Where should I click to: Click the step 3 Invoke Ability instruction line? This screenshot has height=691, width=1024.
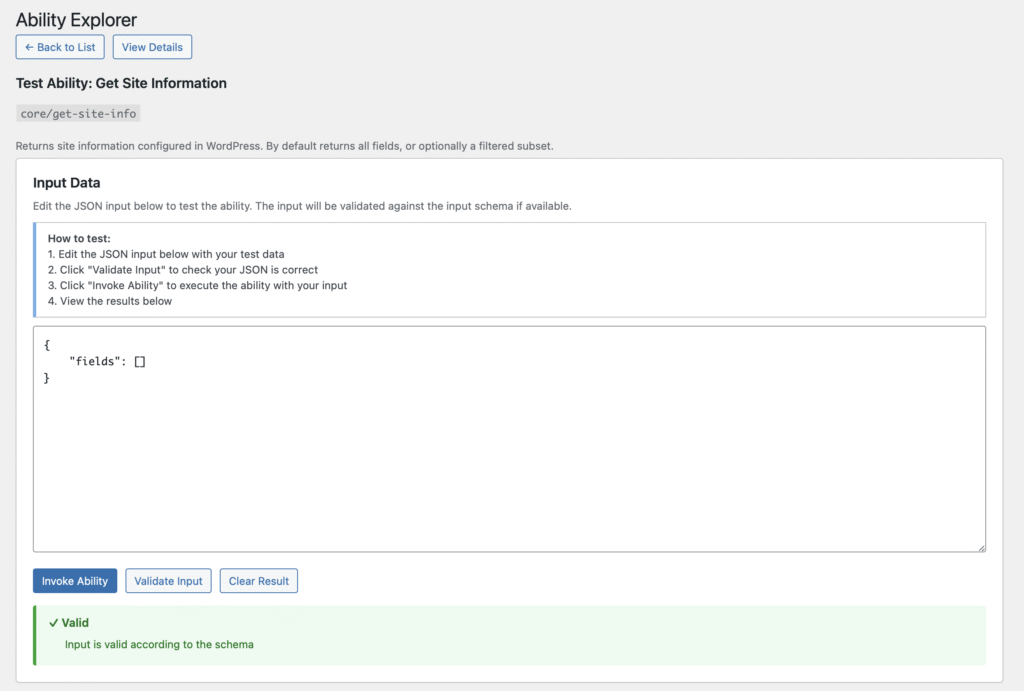tap(197, 285)
